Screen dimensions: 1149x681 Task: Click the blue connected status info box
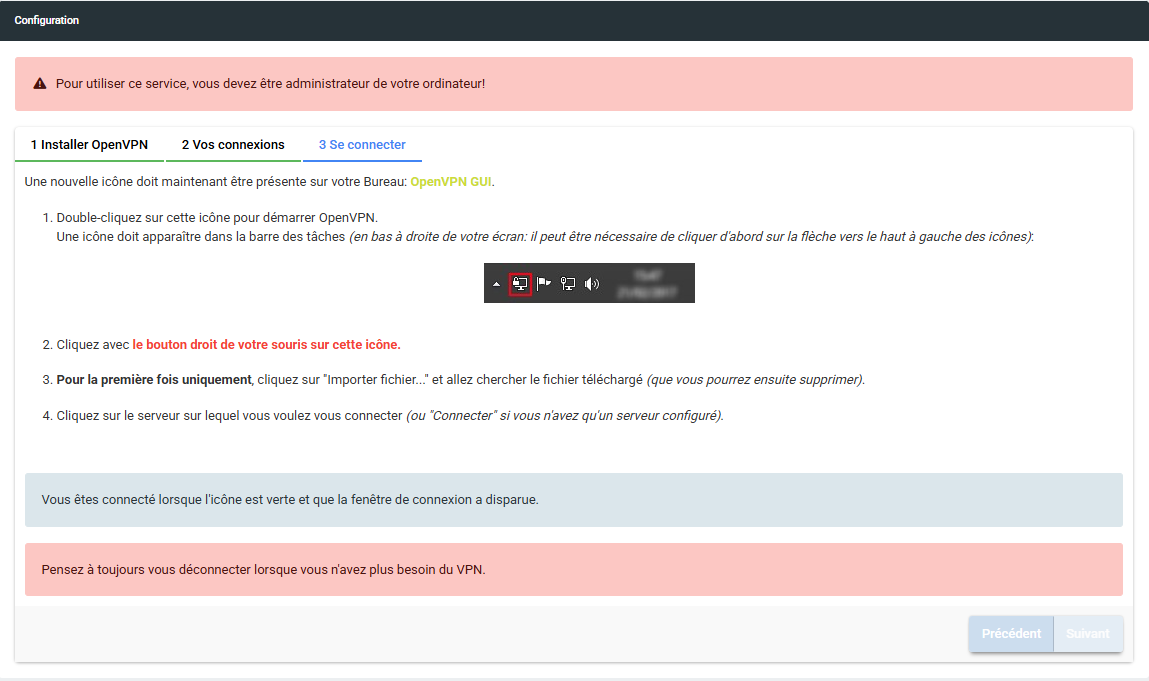tap(573, 500)
